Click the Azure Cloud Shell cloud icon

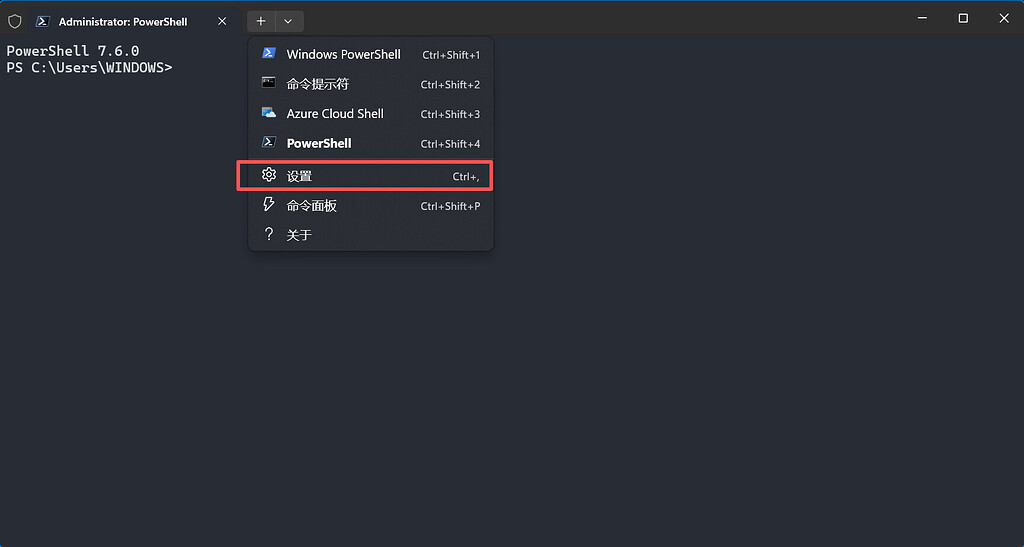pos(268,112)
